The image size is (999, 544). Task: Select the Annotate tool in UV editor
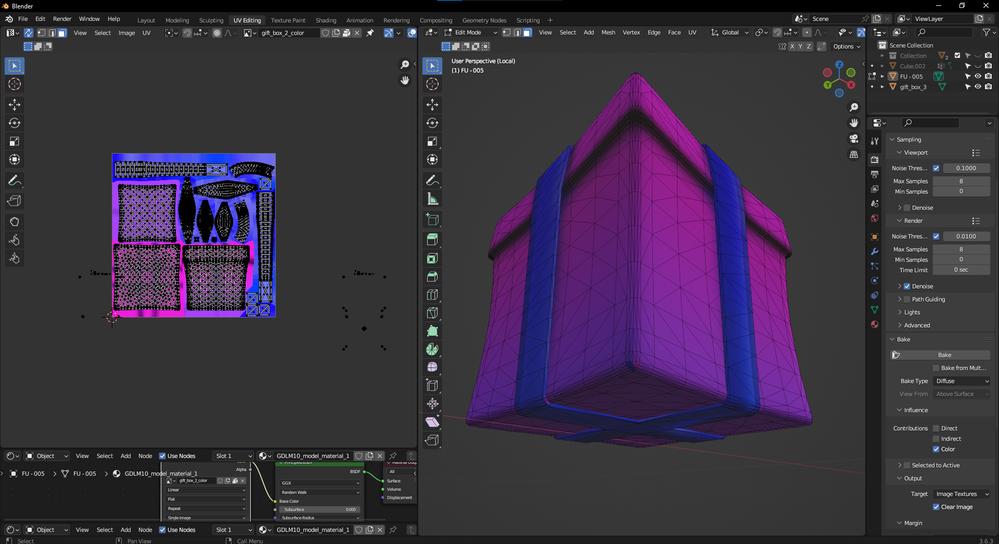(14, 181)
